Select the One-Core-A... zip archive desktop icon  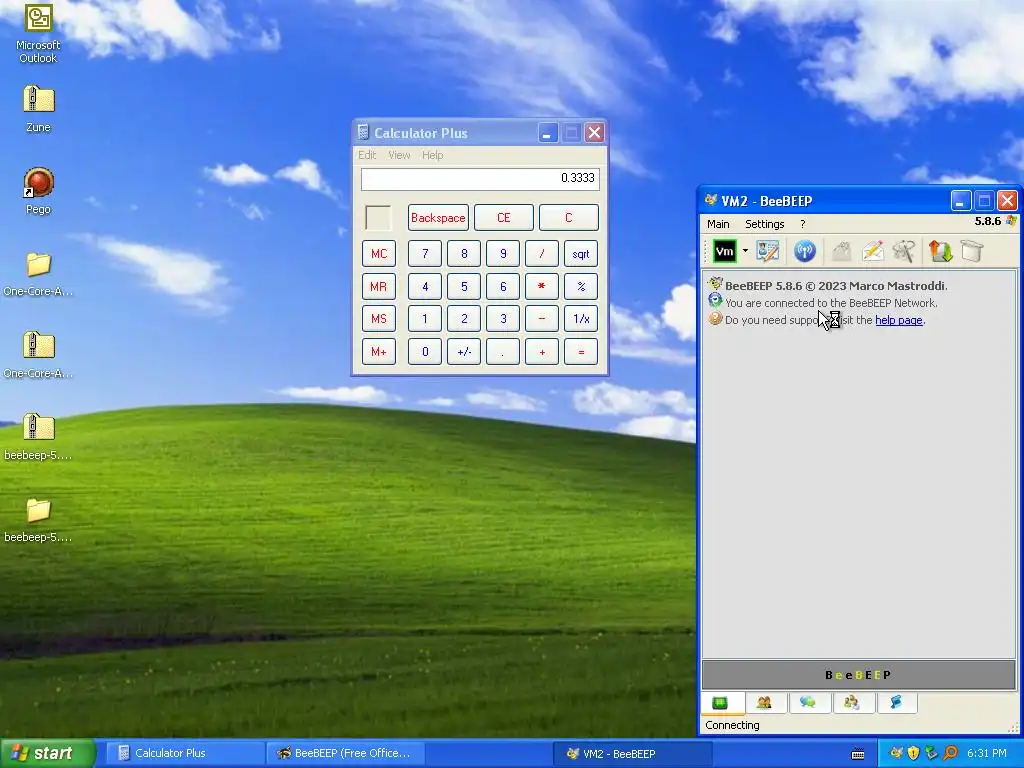(x=38, y=355)
